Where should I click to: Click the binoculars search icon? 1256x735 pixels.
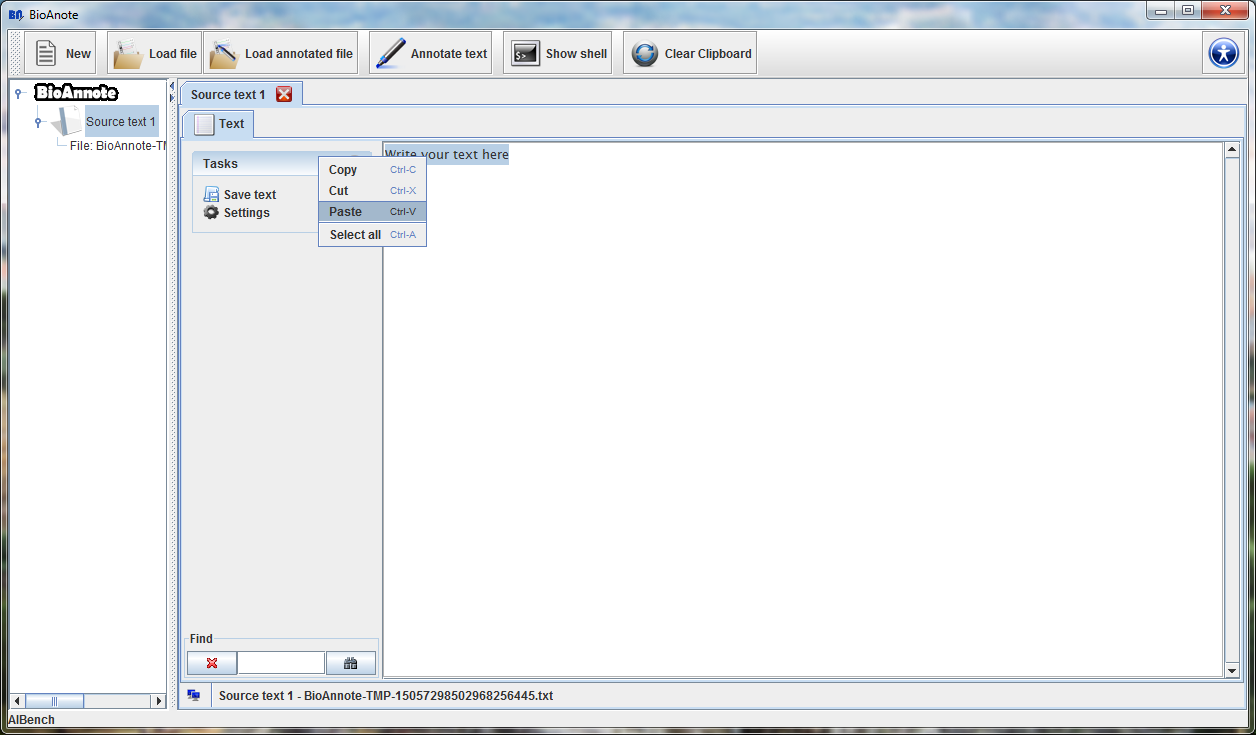click(351, 663)
